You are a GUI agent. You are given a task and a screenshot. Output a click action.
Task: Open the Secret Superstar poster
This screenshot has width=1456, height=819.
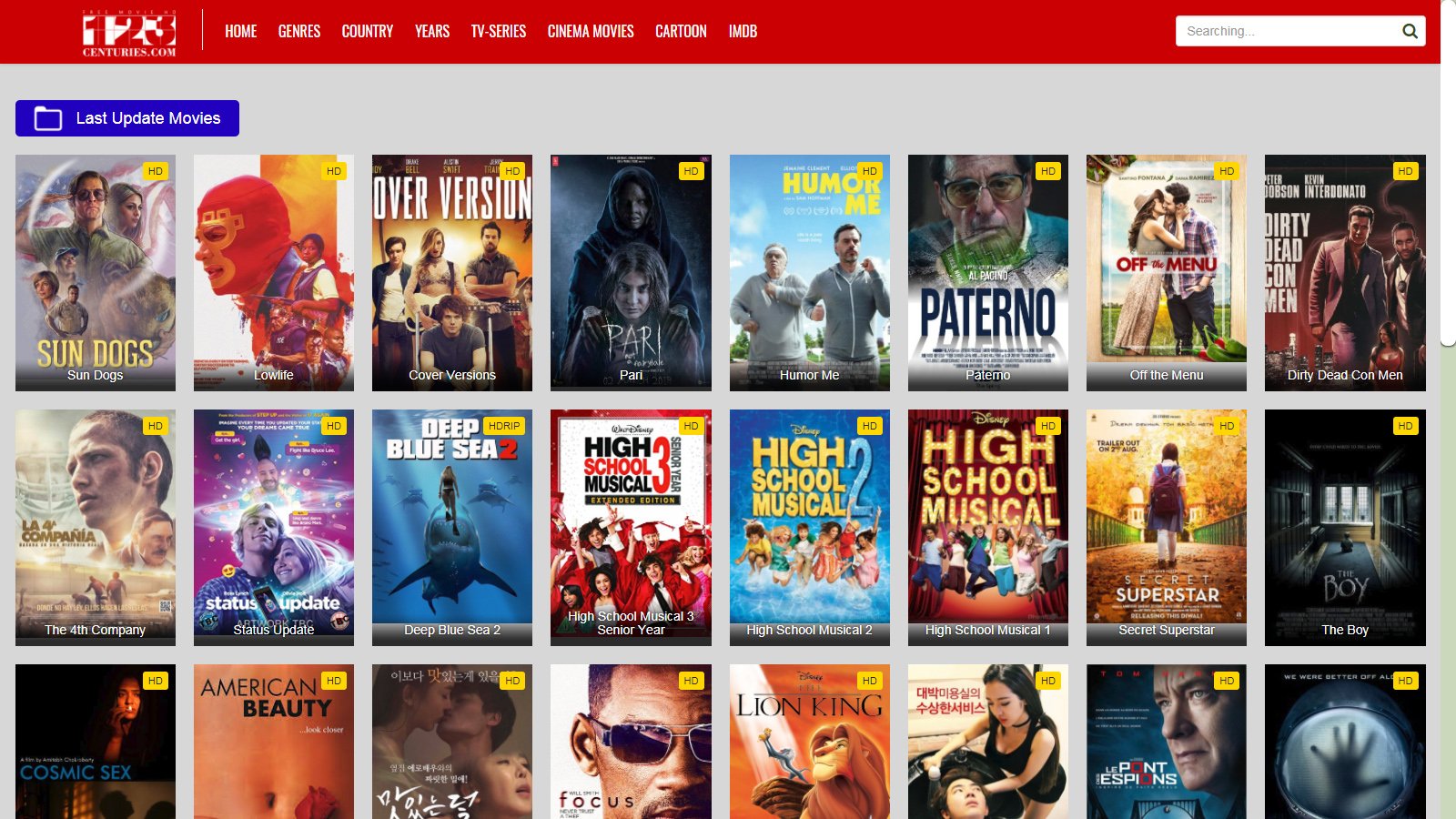point(1167,528)
